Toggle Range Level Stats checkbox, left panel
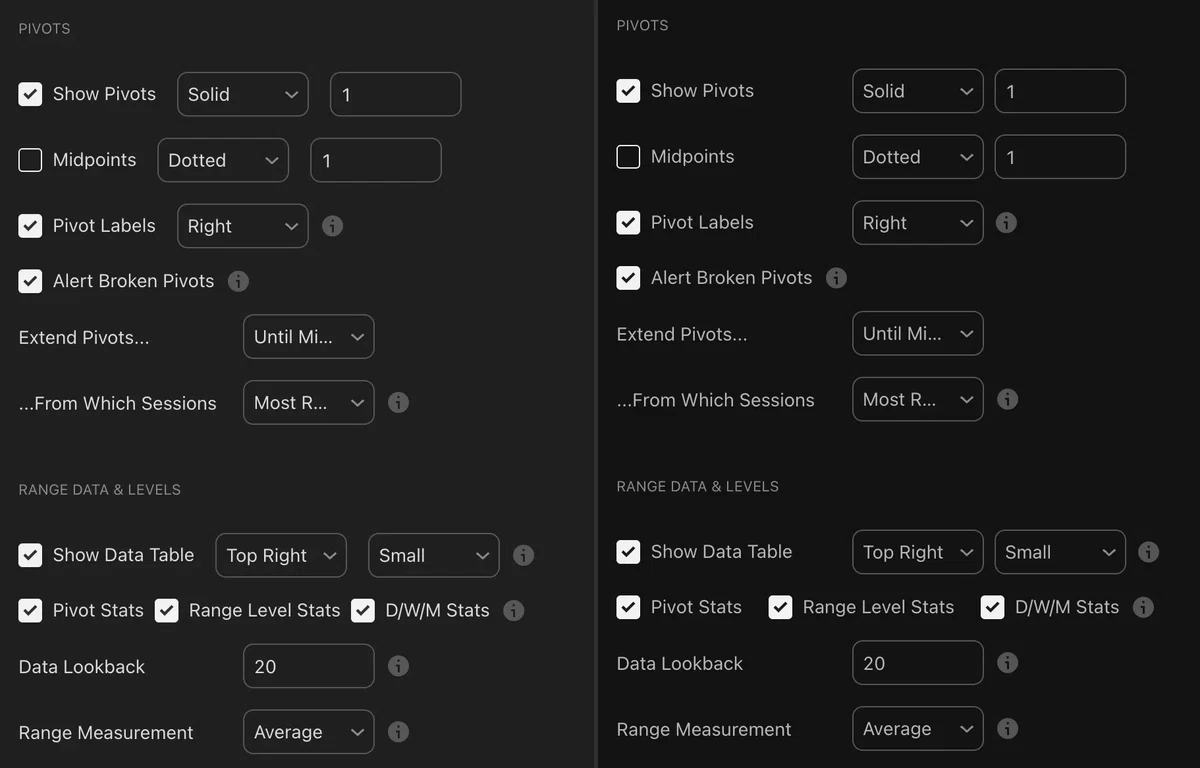Image resolution: width=1200 pixels, height=768 pixels. 166,610
